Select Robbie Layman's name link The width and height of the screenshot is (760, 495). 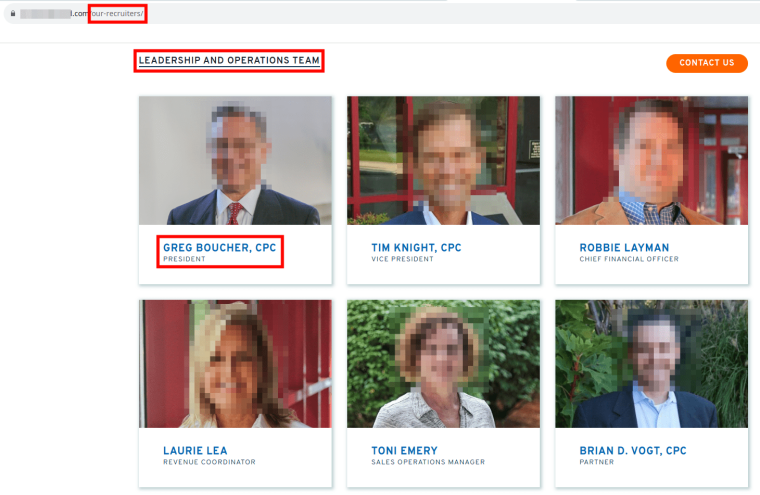coord(624,248)
